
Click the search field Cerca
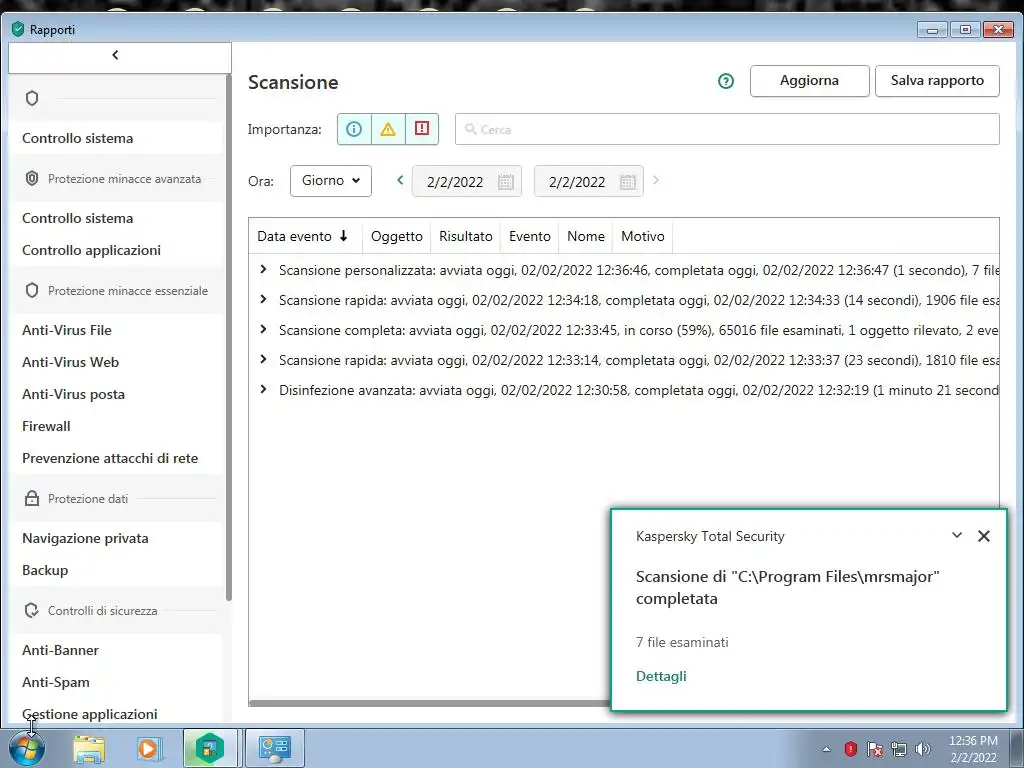[727, 129]
